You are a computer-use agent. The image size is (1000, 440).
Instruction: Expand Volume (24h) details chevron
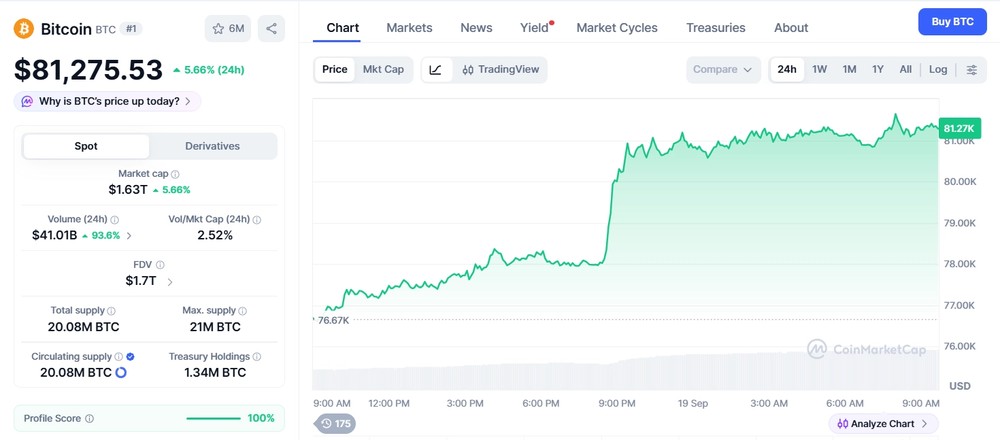pyautogui.click(x=129, y=235)
